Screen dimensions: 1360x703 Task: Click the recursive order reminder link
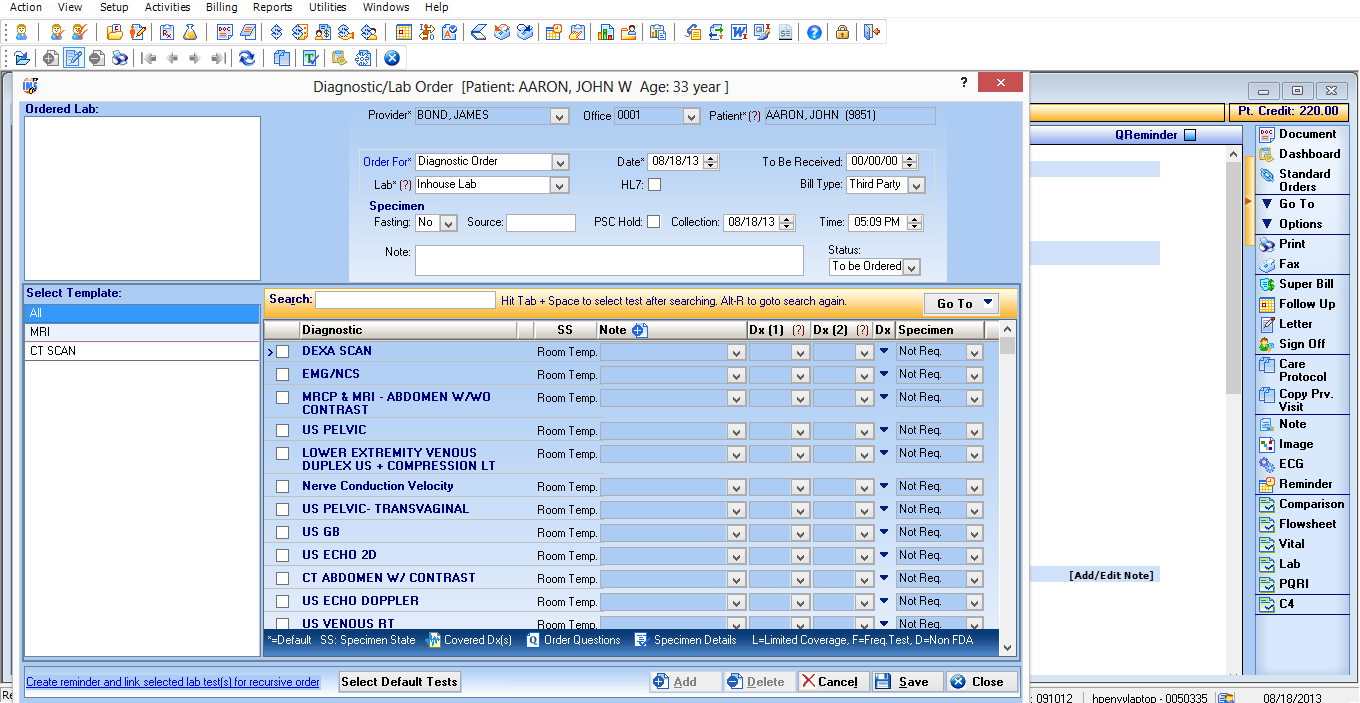click(173, 682)
